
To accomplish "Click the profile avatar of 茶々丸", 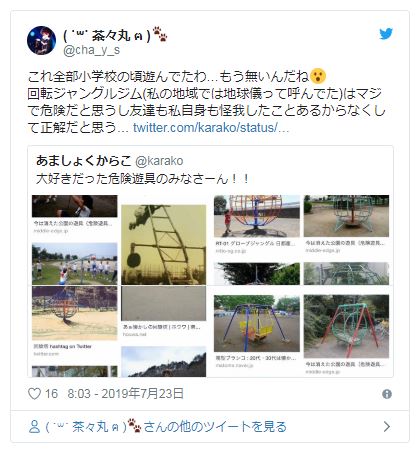I will tap(41, 40).
